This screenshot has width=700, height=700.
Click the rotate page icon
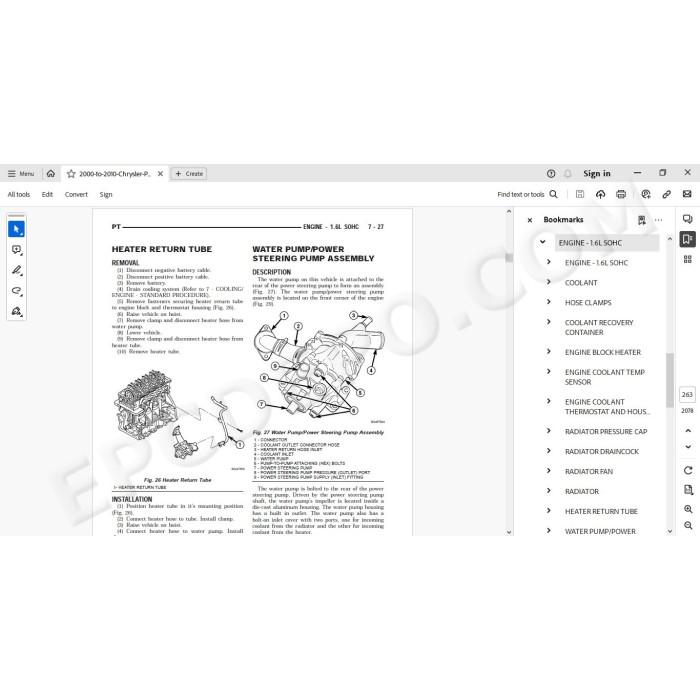[x=688, y=471]
